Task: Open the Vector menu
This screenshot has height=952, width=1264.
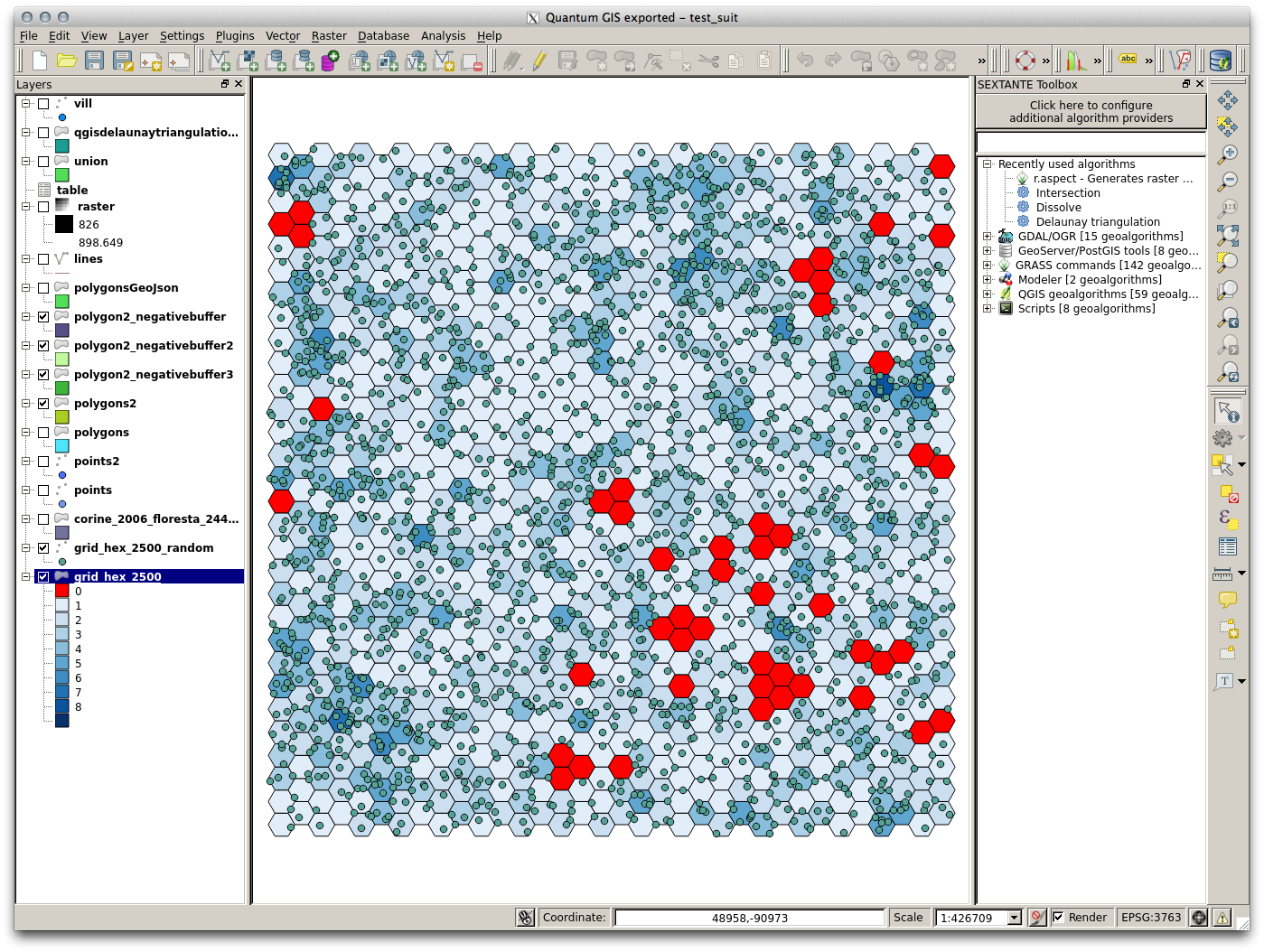Action: 282,36
